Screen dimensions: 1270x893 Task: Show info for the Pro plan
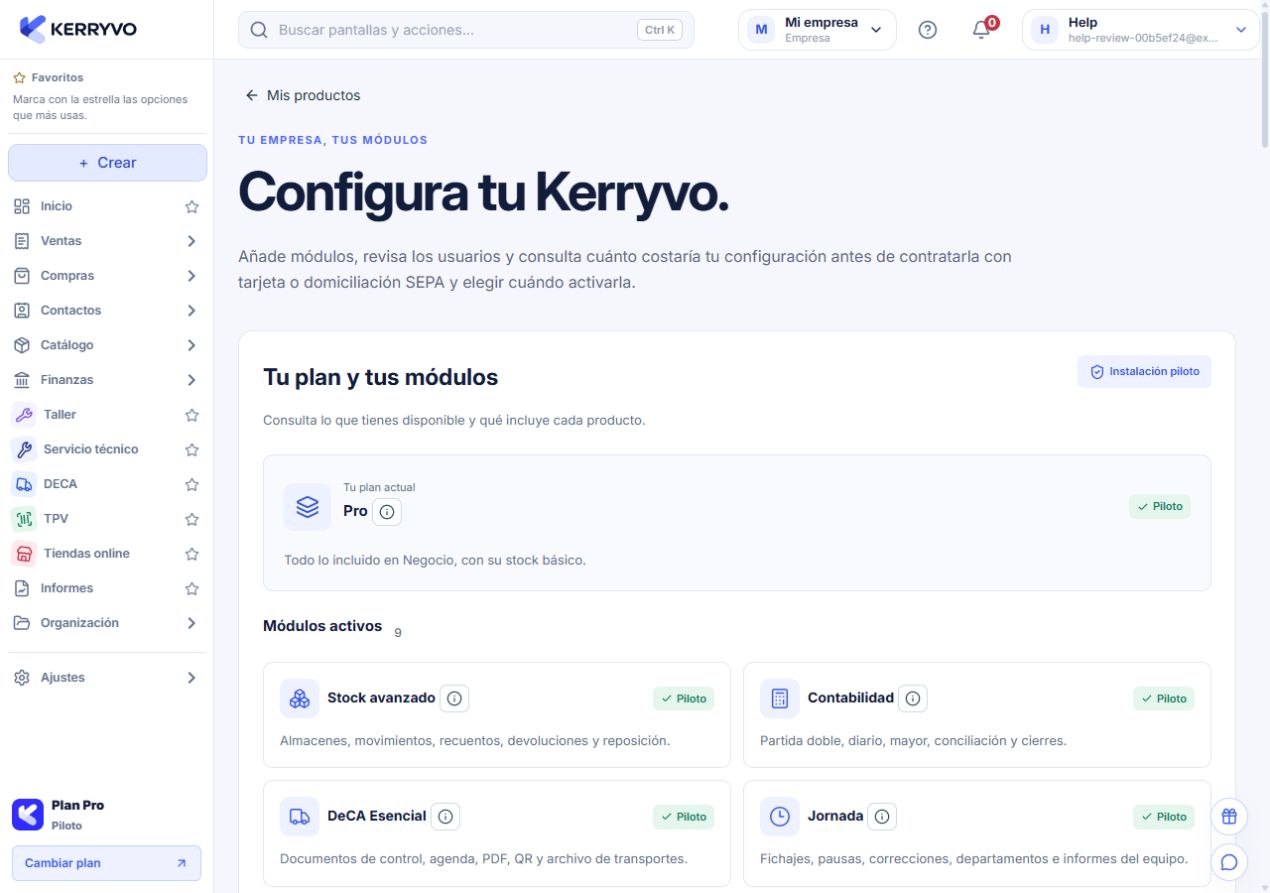[x=387, y=512]
